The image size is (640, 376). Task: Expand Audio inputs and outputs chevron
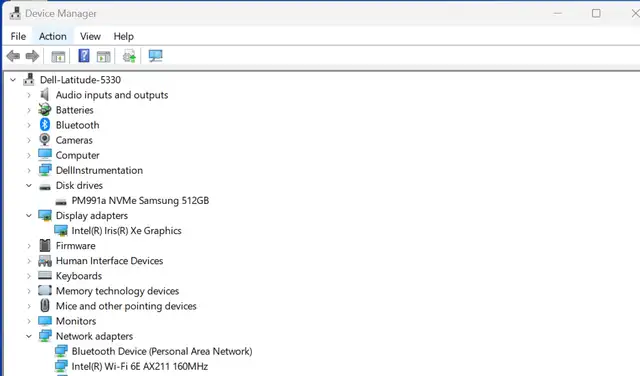click(x=29, y=95)
